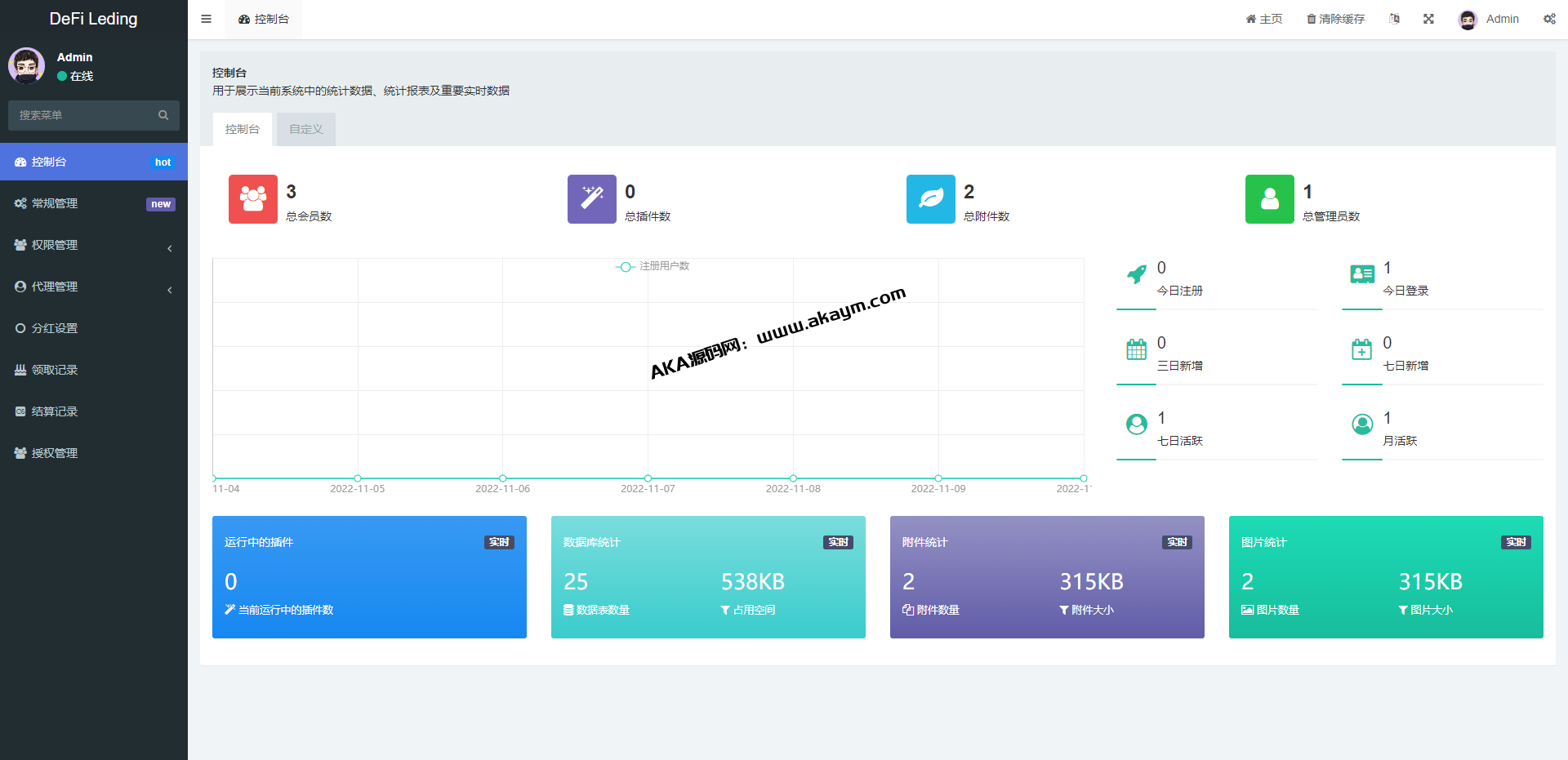Expand the 代理管理 sidebar menu
This screenshot has width=1568, height=760.
pos(94,287)
